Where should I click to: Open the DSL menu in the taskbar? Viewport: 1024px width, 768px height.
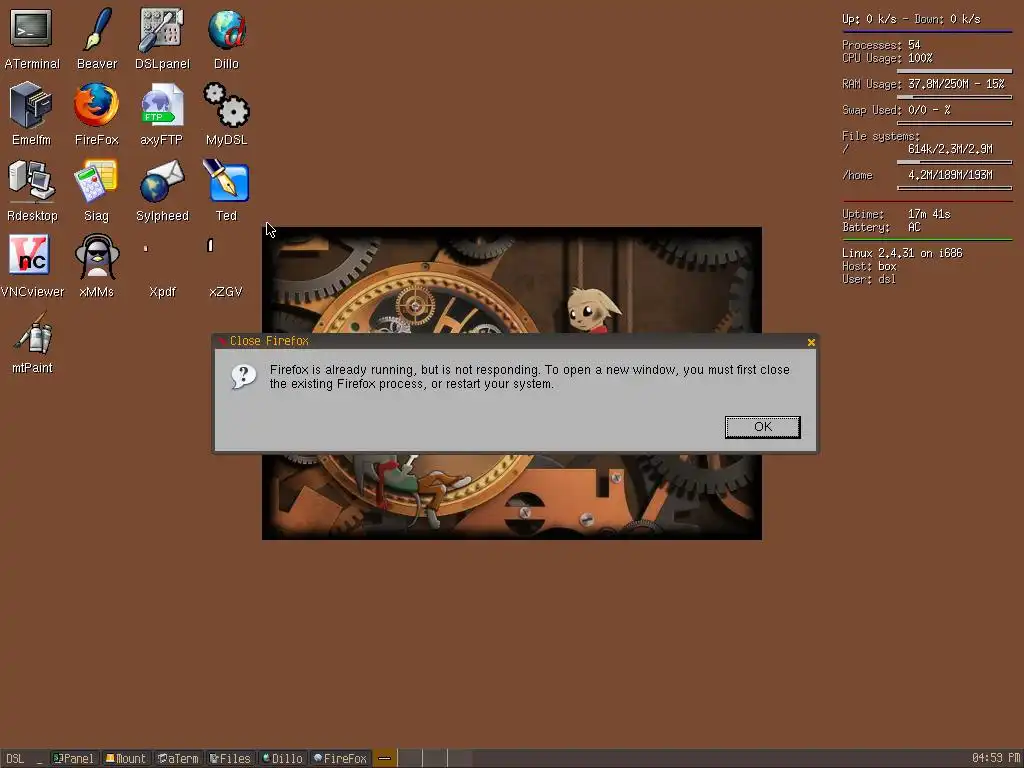[15, 758]
